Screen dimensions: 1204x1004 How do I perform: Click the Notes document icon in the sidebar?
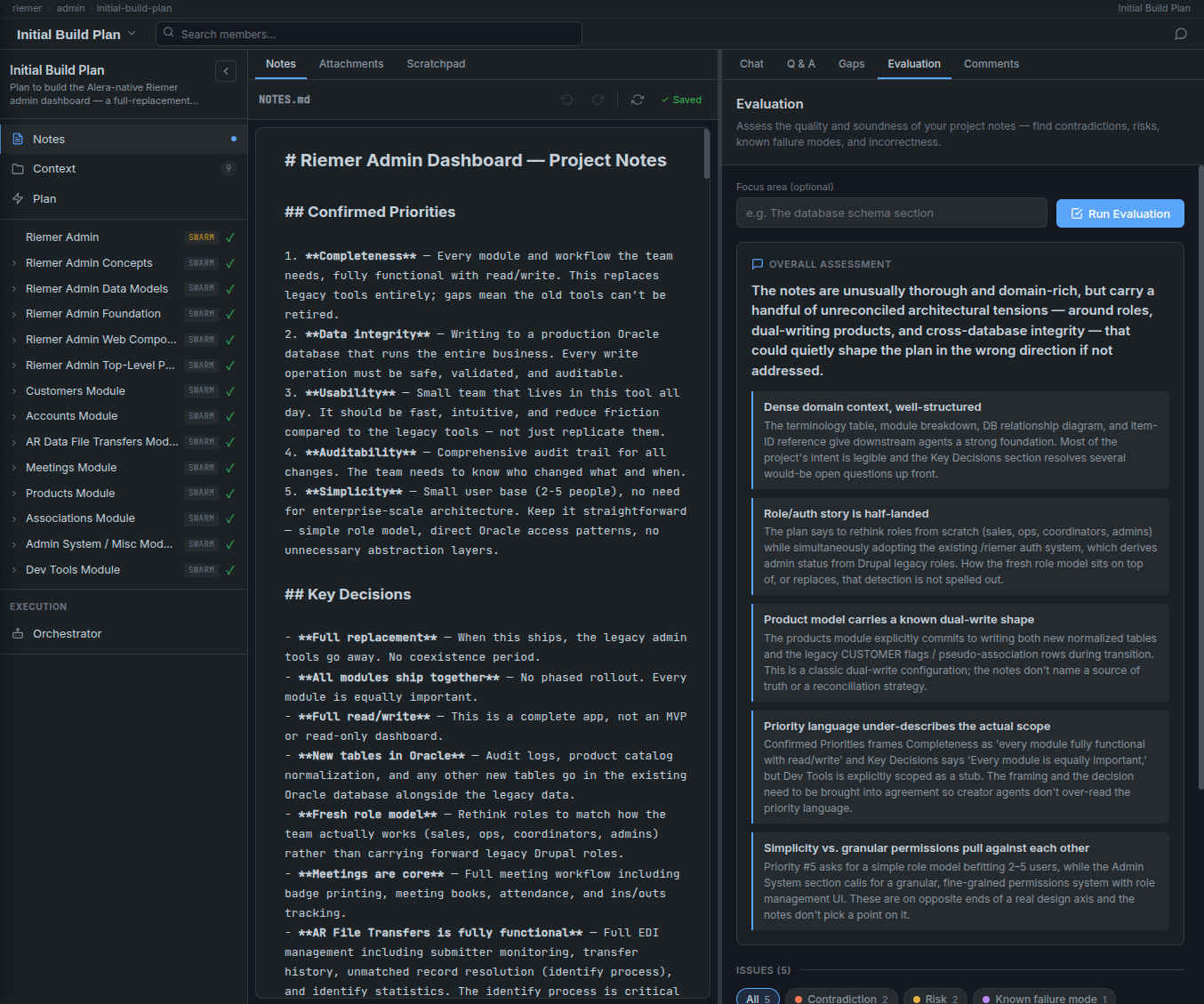tap(18, 139)
